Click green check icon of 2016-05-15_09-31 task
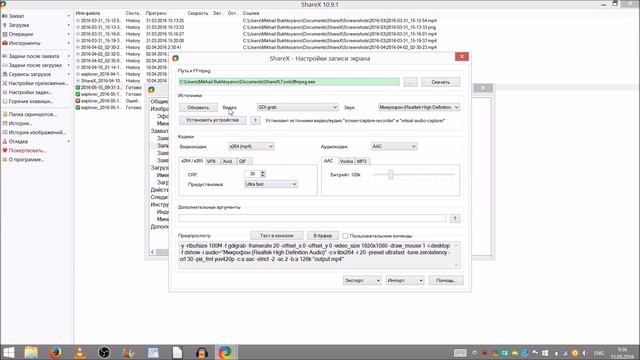The height and width of the screenshot is (360, 640). point(78,87)
